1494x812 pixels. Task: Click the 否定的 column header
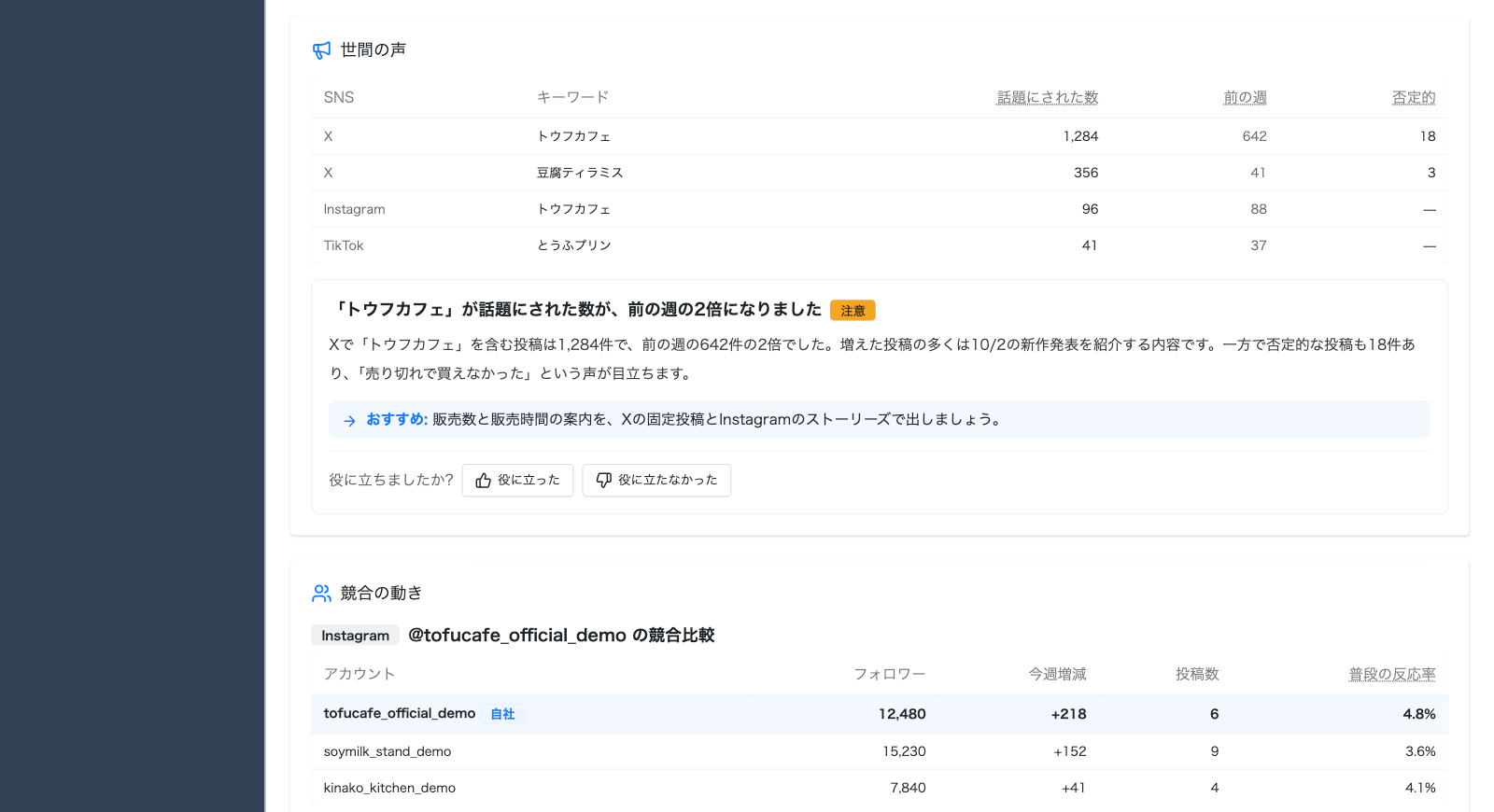(1414, 97)
